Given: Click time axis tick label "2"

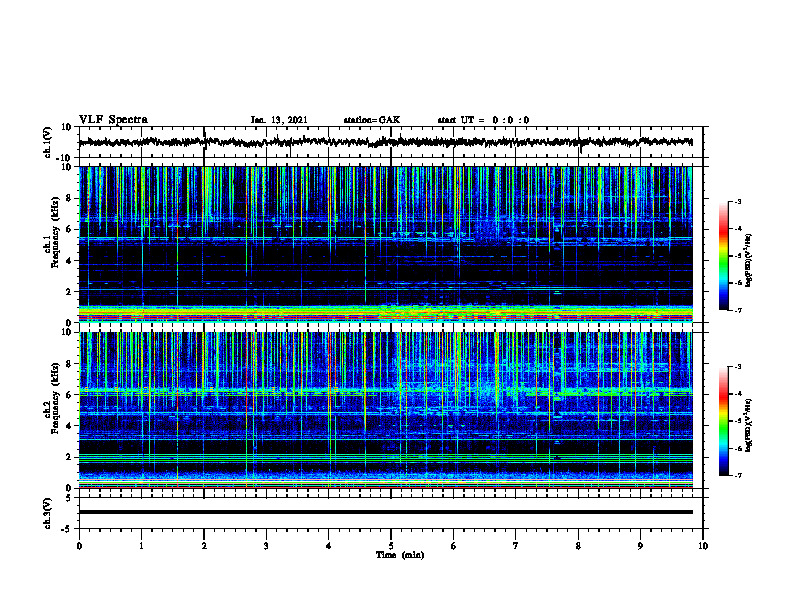Looking at the screenshot, I should pos(204,546).
